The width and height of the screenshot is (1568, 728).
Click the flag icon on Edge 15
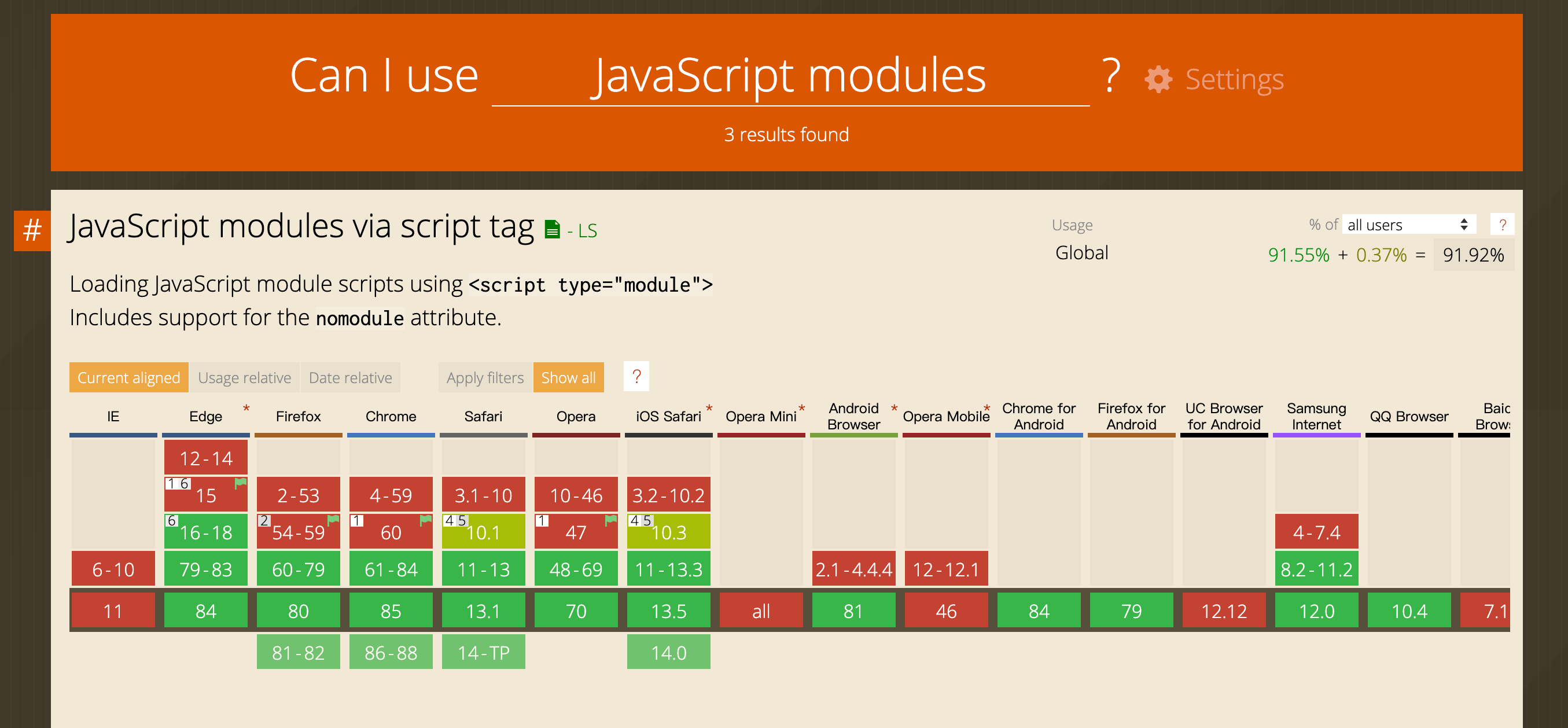tap(241, 483)
